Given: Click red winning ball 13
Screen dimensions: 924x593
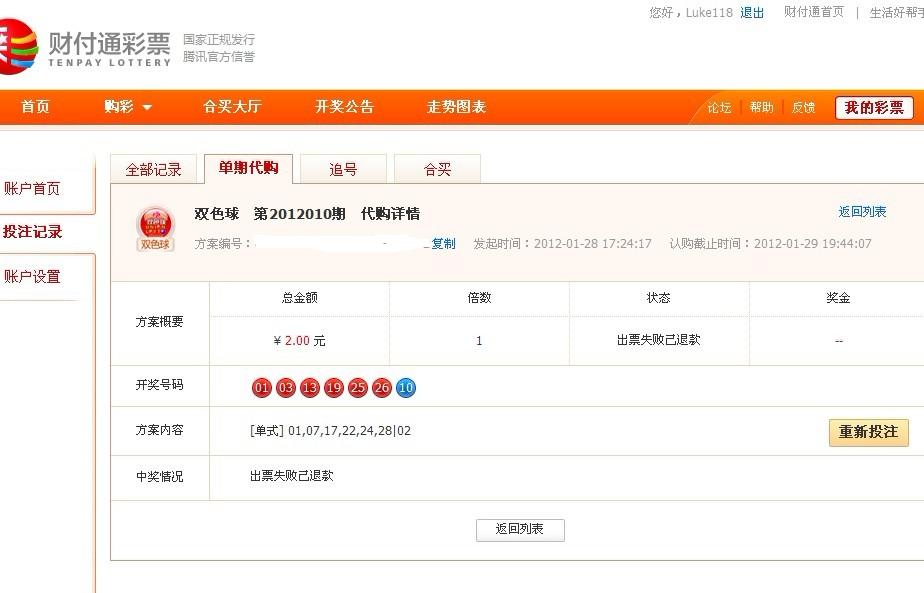Looking at the screenshot, I should coord(310,388).
